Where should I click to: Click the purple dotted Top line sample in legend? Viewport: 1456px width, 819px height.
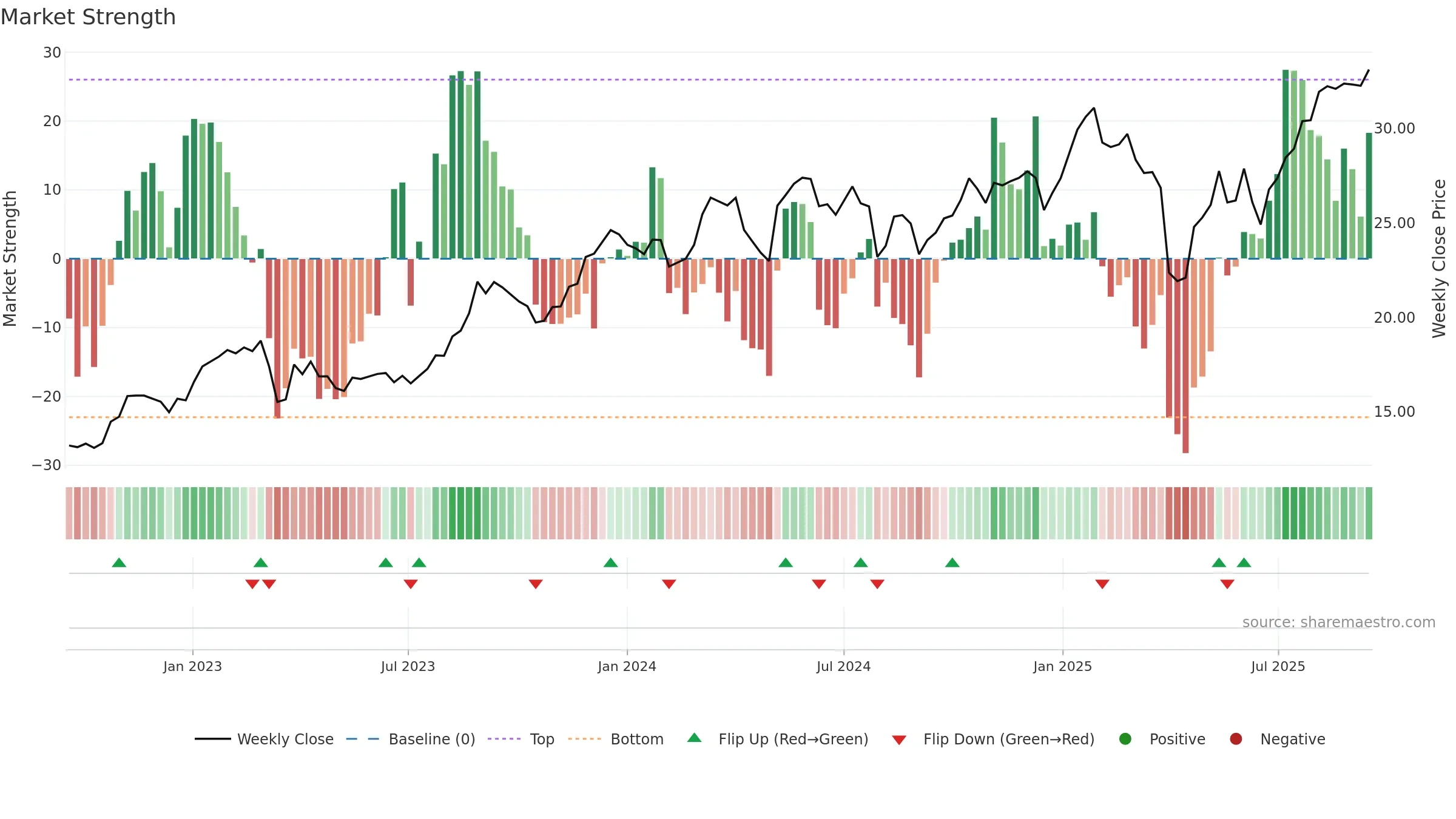(504, 739)
